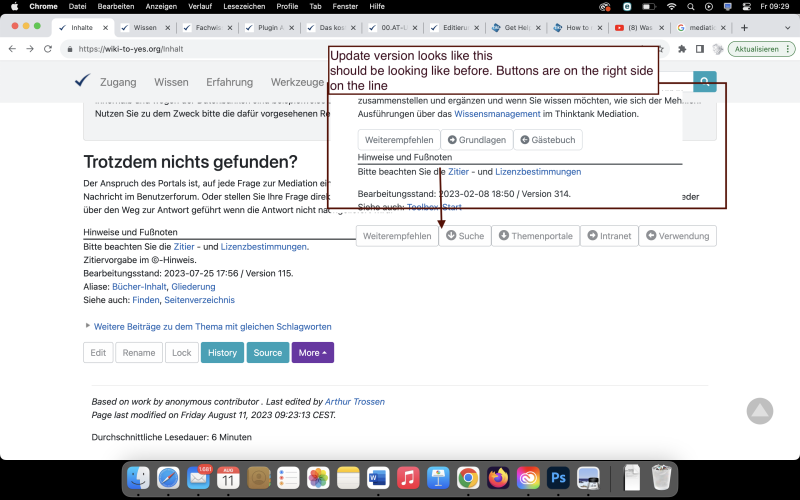Open the purple More dropdown
The height and width of the screenshot is (500, 800).
pyautogui.click(x=314, y=352)
